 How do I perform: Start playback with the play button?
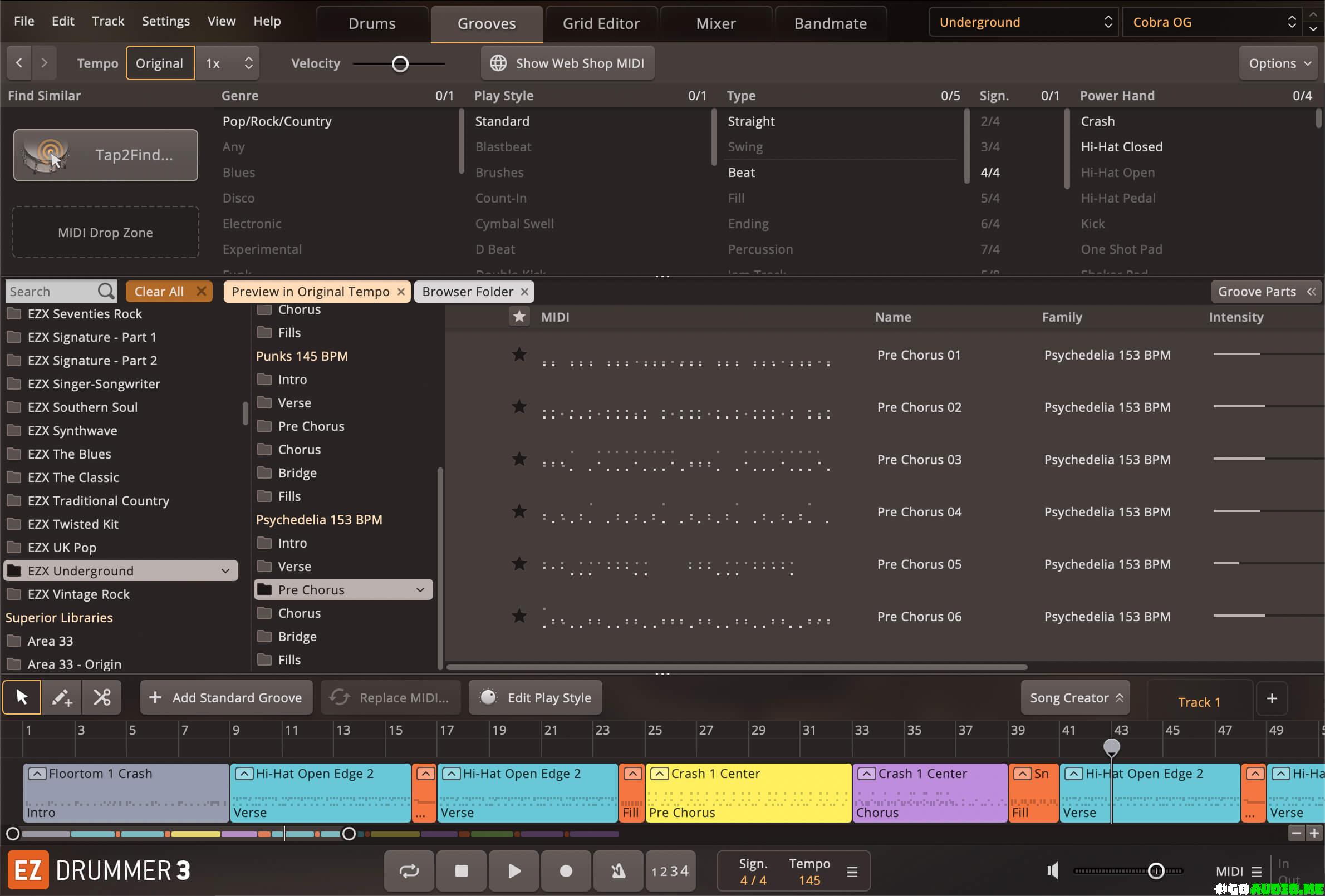(514, 871)
